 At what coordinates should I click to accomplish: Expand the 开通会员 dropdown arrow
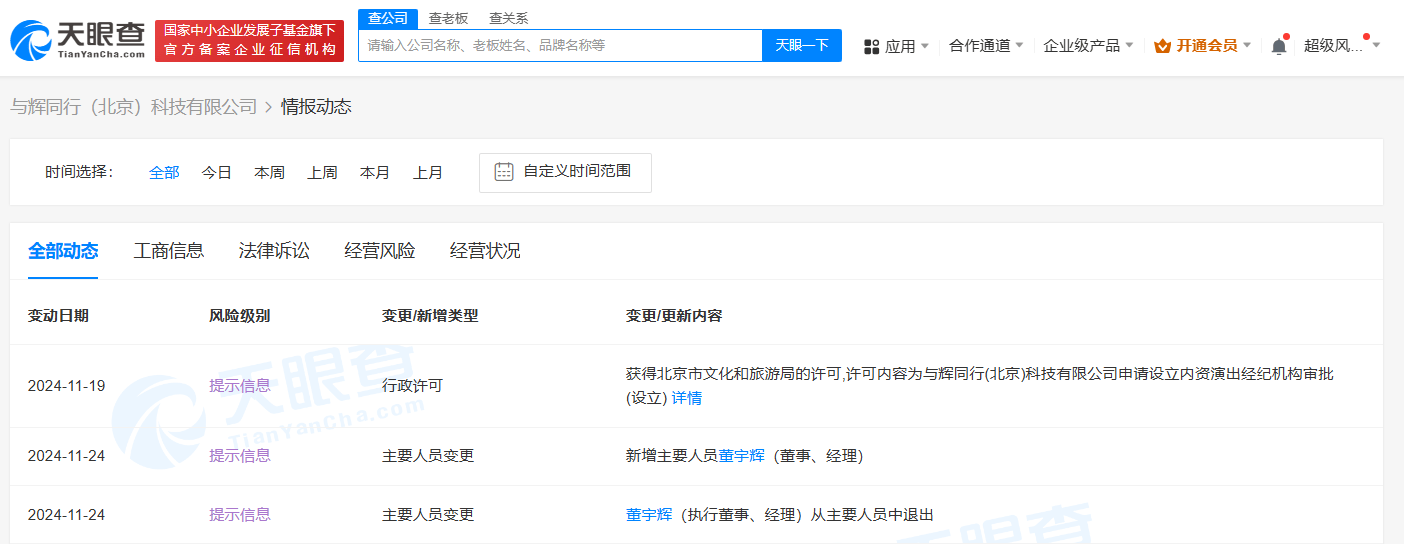1247,46
